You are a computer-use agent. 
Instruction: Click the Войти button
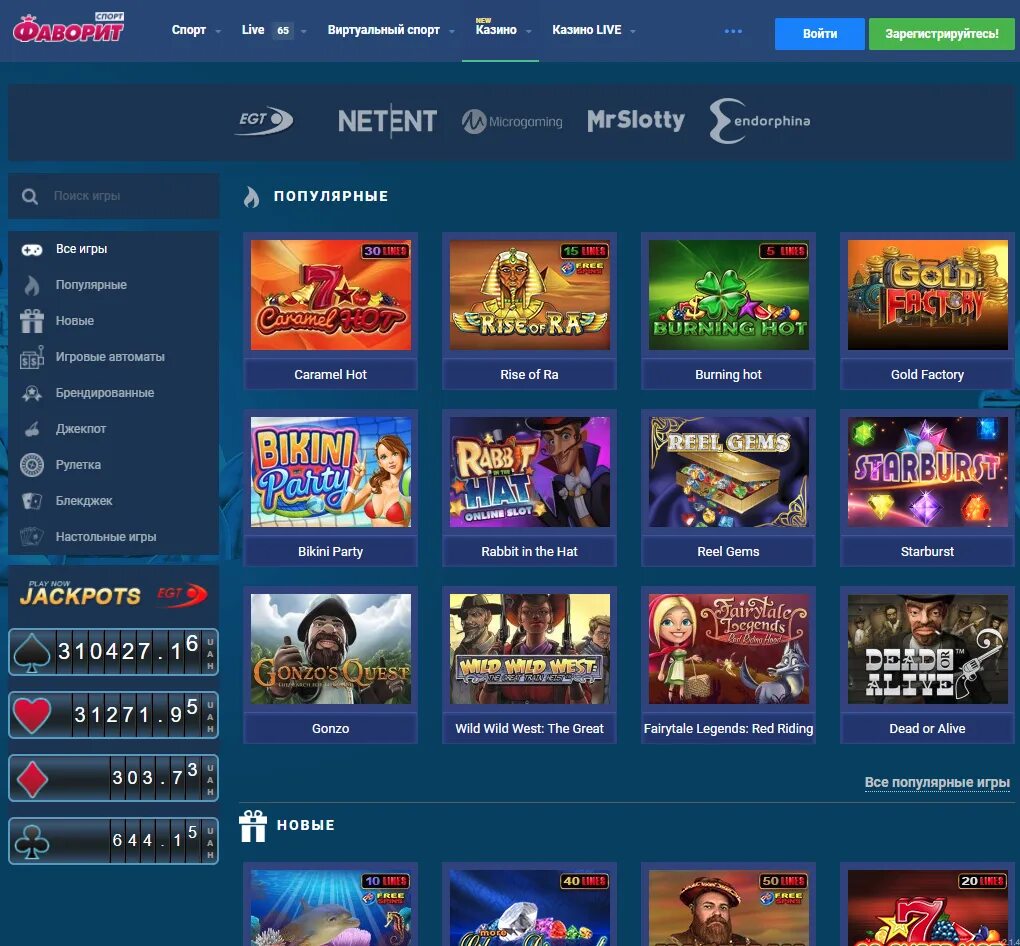820,34
